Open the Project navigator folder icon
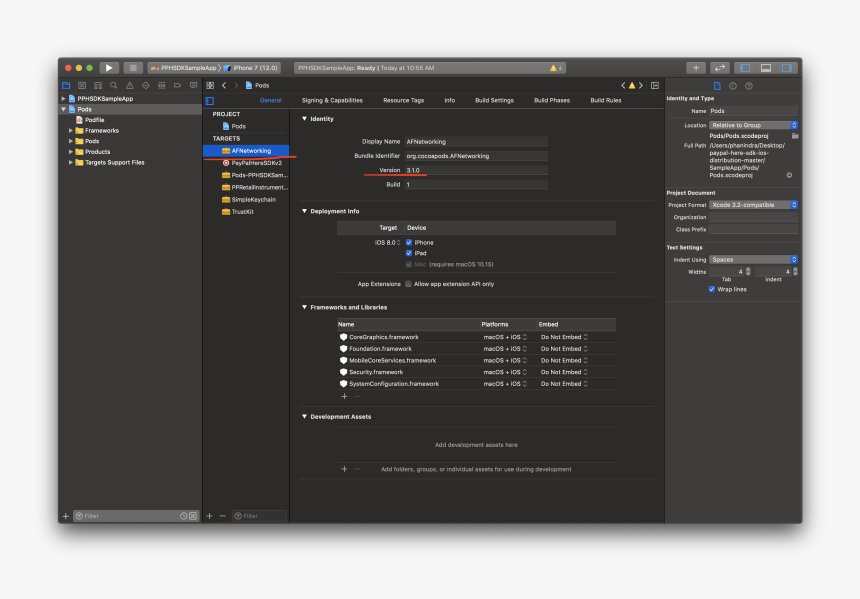 (66, 86)
